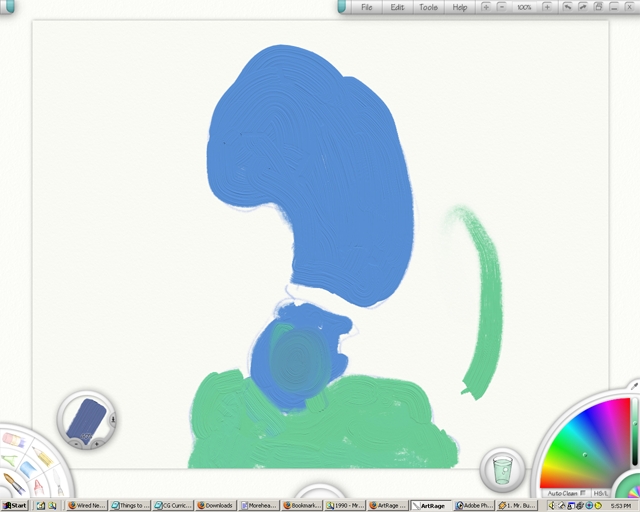The width and height of the screenshot is (640, 512).
Task: Click the 5:53 PM system clock
Action: coord(620,506)
